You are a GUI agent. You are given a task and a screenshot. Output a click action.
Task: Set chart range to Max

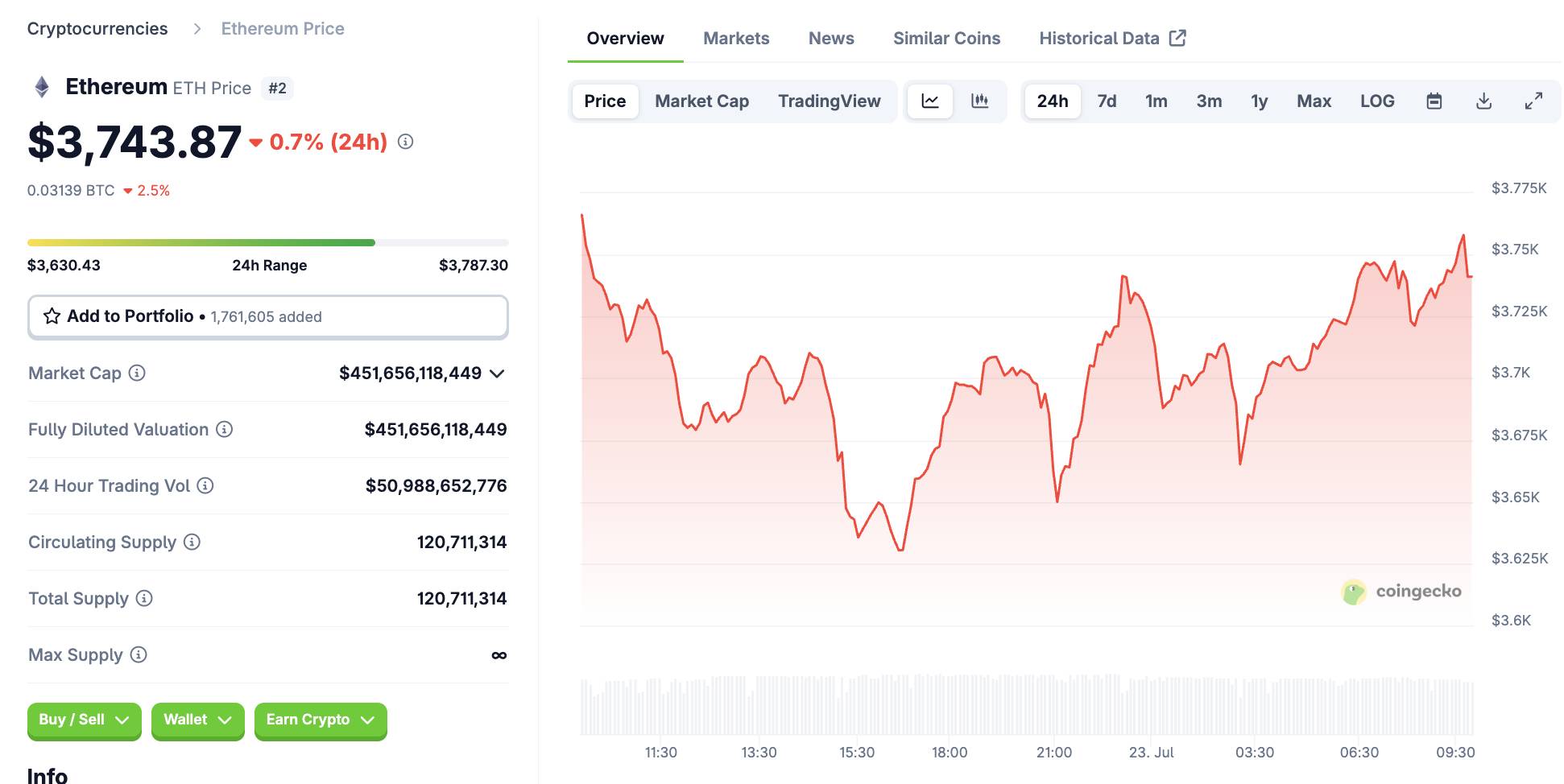click(1314, 101)
